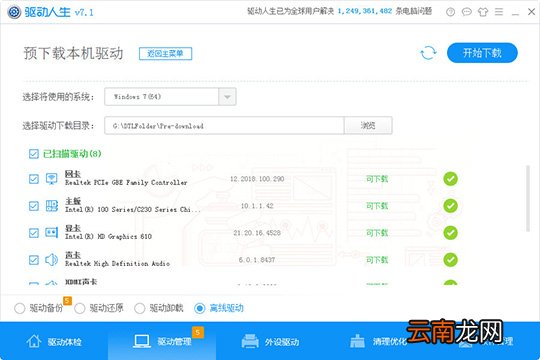The height and width of the screenshot is (360, 540).
Task: Open the system dropdown arrow
Action: click(x=227, y=97)
